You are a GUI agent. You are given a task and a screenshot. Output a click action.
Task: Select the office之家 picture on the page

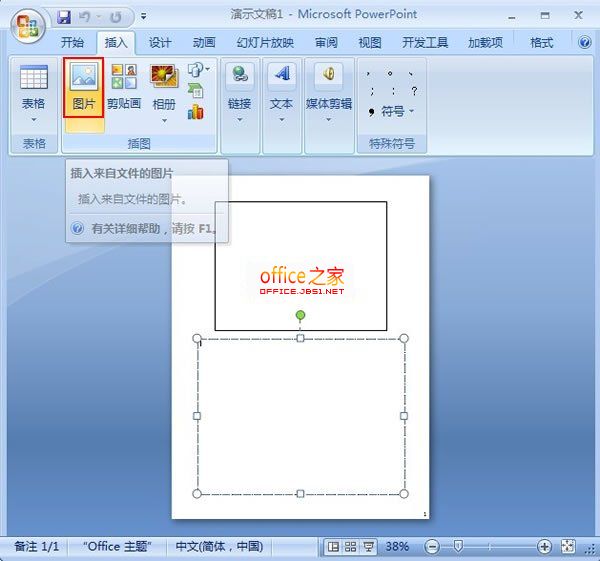click(301, 266)
